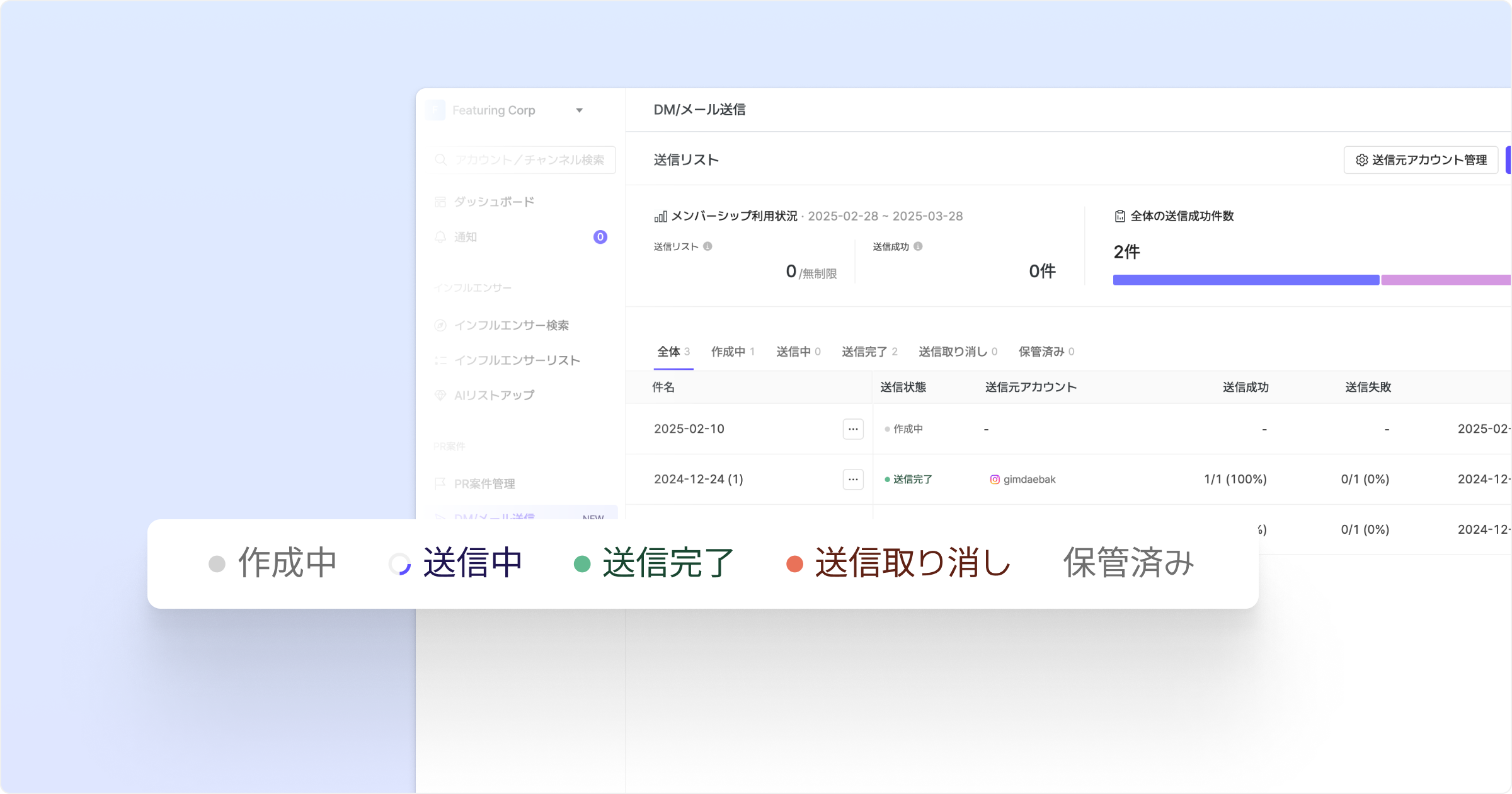Select the 送信取り消し tab
The width and height of the screenshot is (1512, 794).
957,352
